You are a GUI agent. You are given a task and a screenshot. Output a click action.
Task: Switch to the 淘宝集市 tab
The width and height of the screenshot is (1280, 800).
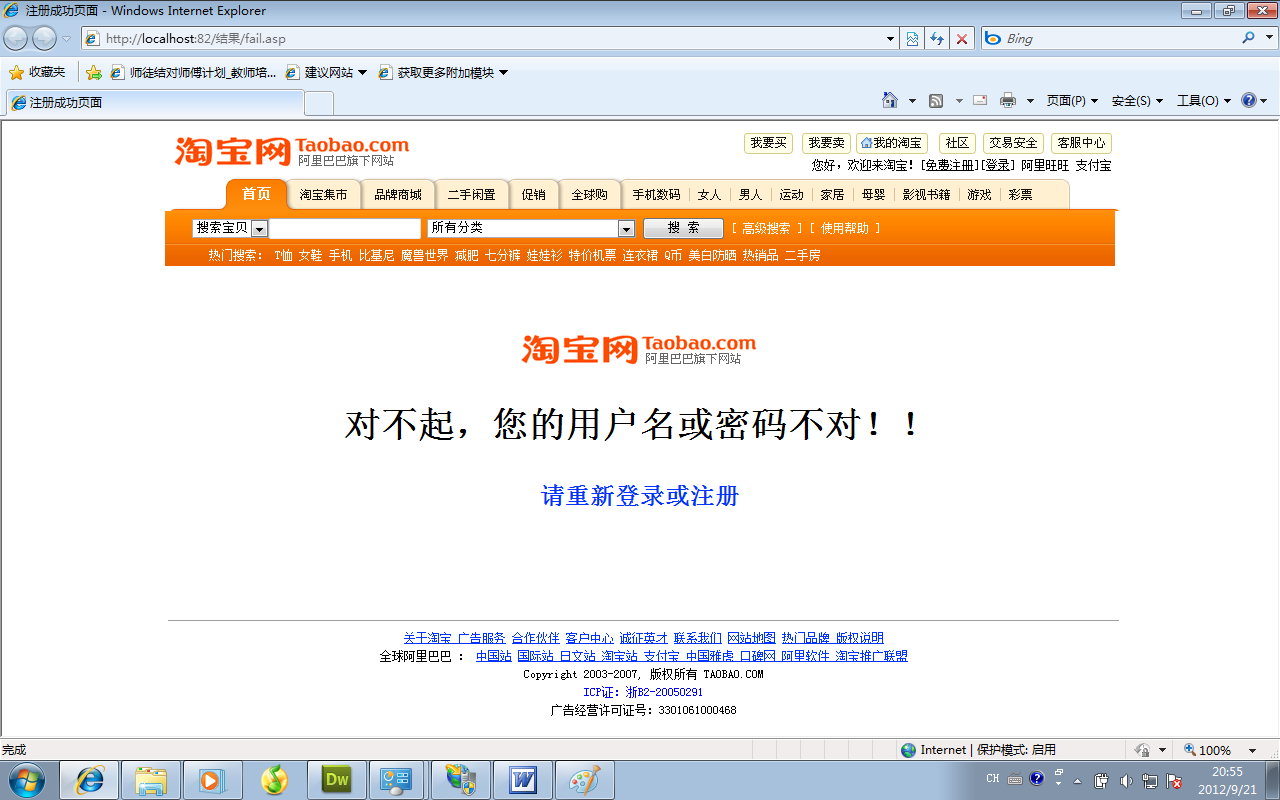coord(323,195)
